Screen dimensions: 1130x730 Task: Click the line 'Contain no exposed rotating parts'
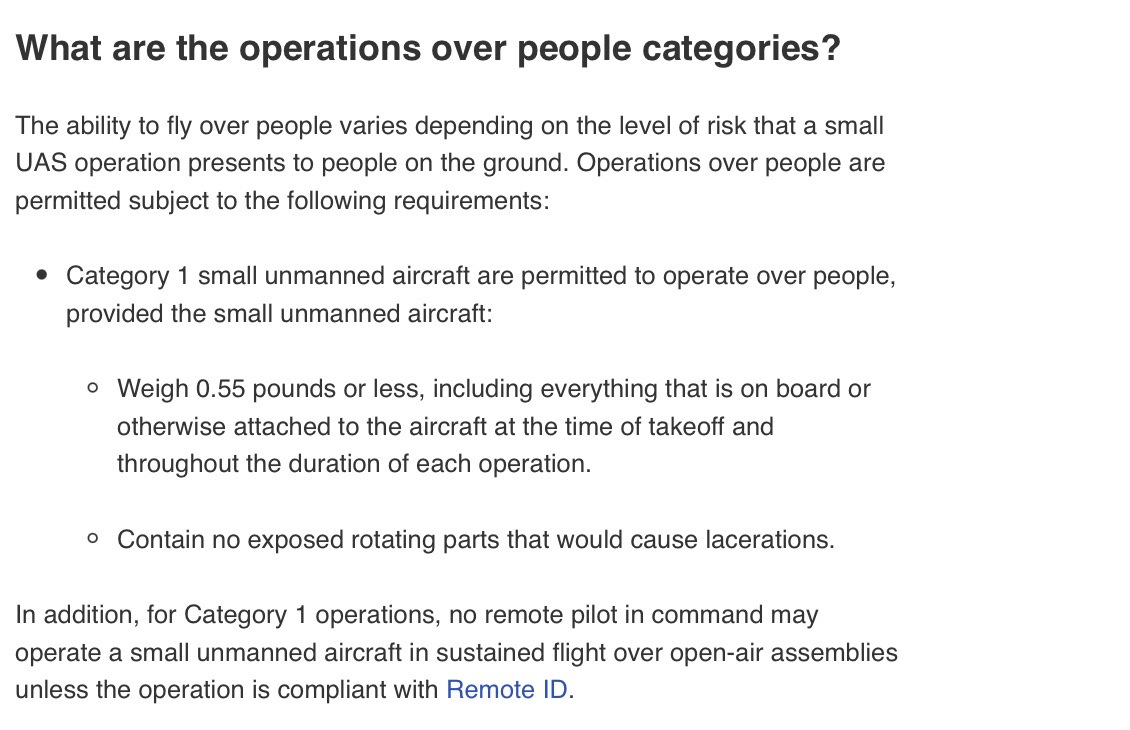click(476, 539)
